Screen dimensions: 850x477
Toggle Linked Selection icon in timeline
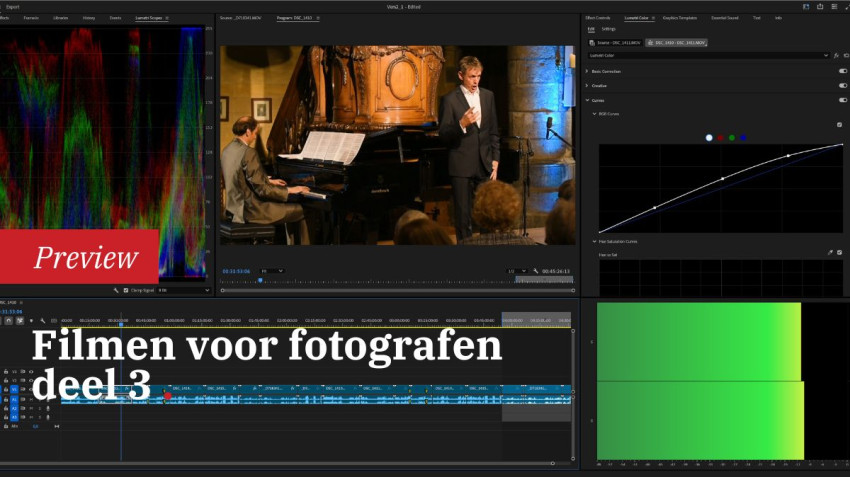pyautogui.click(x=20, y=321)
